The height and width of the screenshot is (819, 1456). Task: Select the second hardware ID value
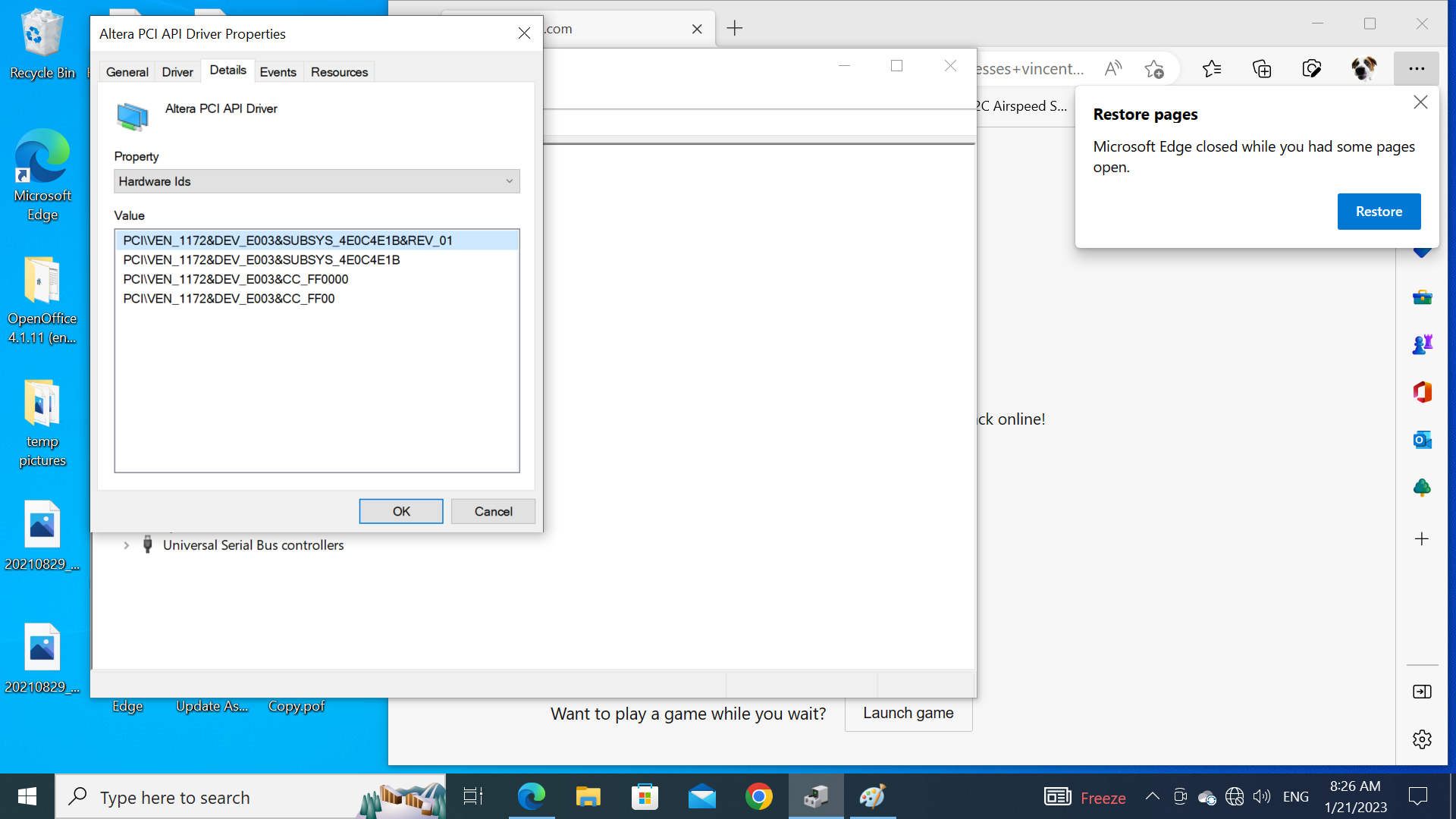[x=262, y=260]
